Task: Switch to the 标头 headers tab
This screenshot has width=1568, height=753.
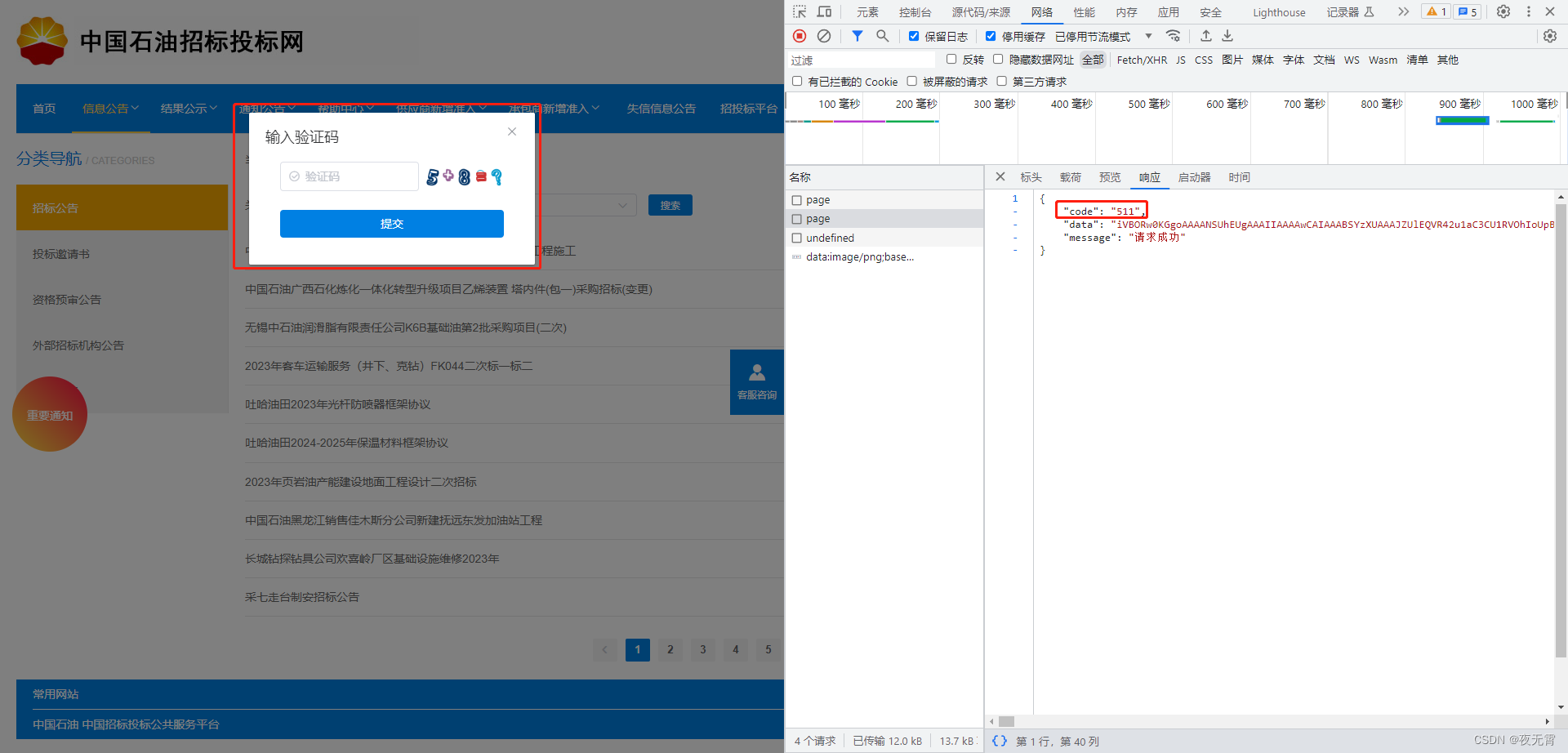Action: 1031,177
